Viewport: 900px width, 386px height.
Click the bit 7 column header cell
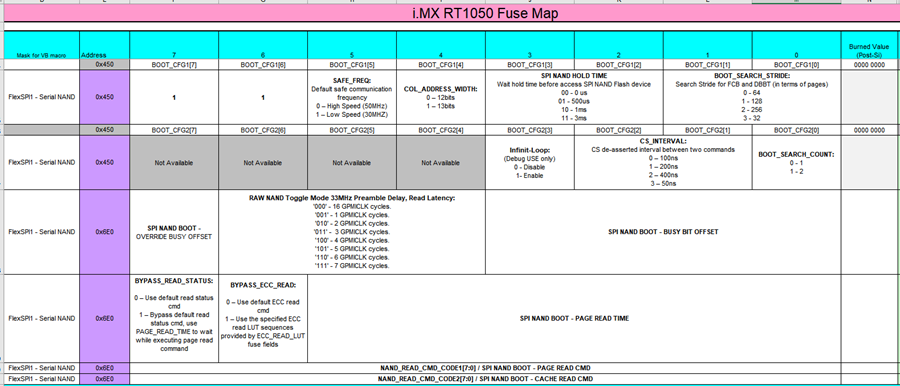click(x=174, y=45)
